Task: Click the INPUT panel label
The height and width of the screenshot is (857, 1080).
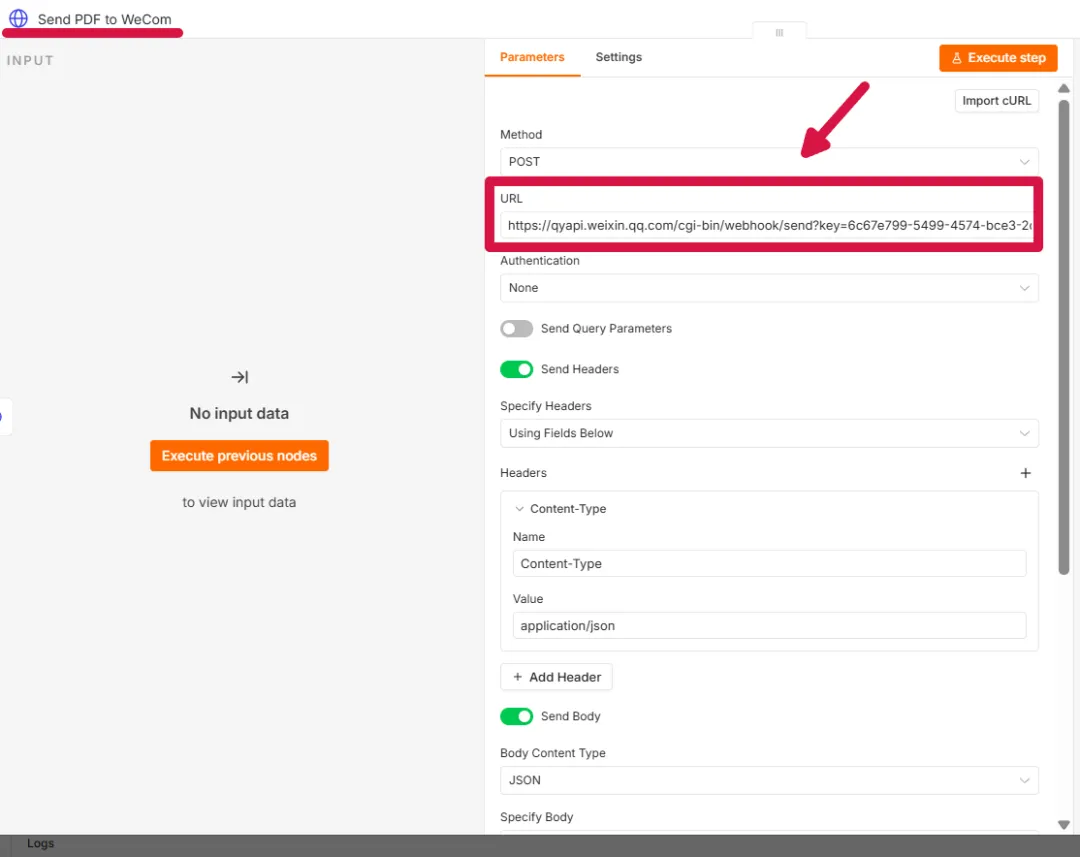Action: click(x=30, y=61)
